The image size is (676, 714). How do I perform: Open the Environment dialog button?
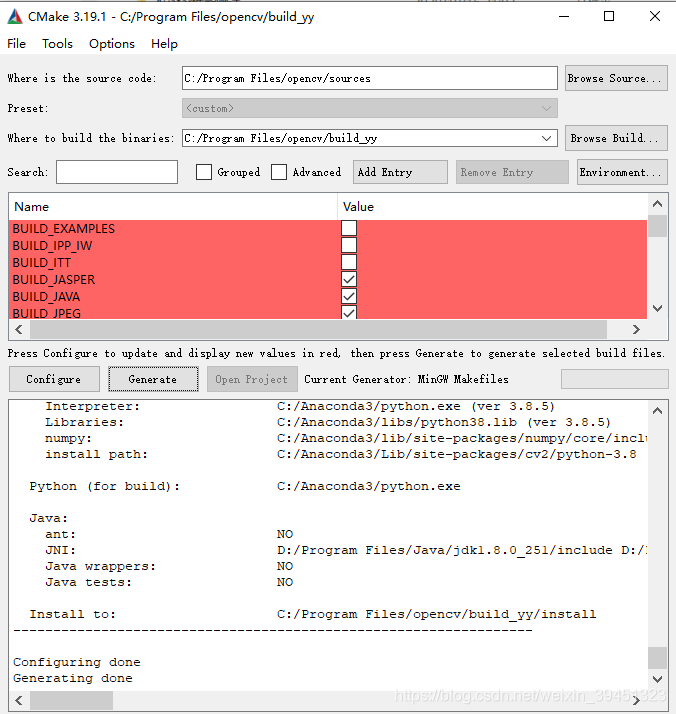622,172
